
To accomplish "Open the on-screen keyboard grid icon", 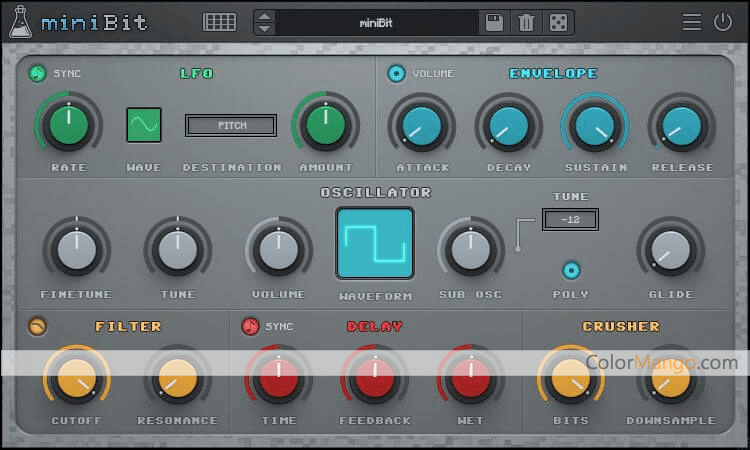I will tap(219, 22).
